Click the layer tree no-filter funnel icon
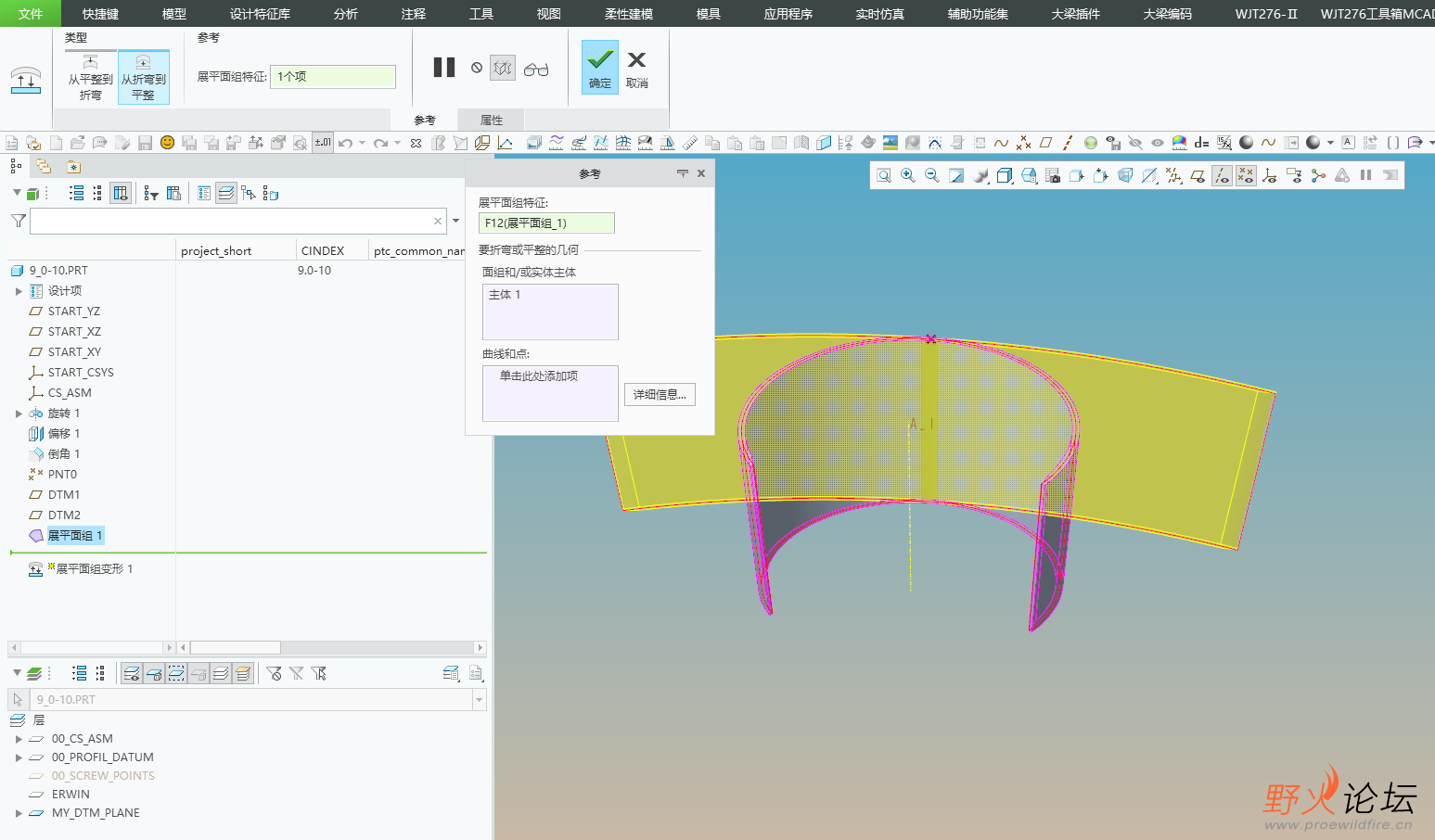Viewport: 1435px width, 840px height. (x=274, y=673)
